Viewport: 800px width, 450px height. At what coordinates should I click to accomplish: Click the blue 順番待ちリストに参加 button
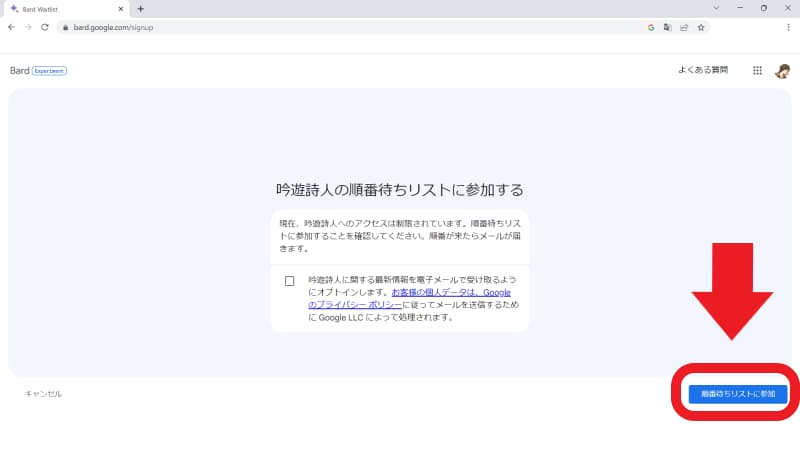point(738,394)
